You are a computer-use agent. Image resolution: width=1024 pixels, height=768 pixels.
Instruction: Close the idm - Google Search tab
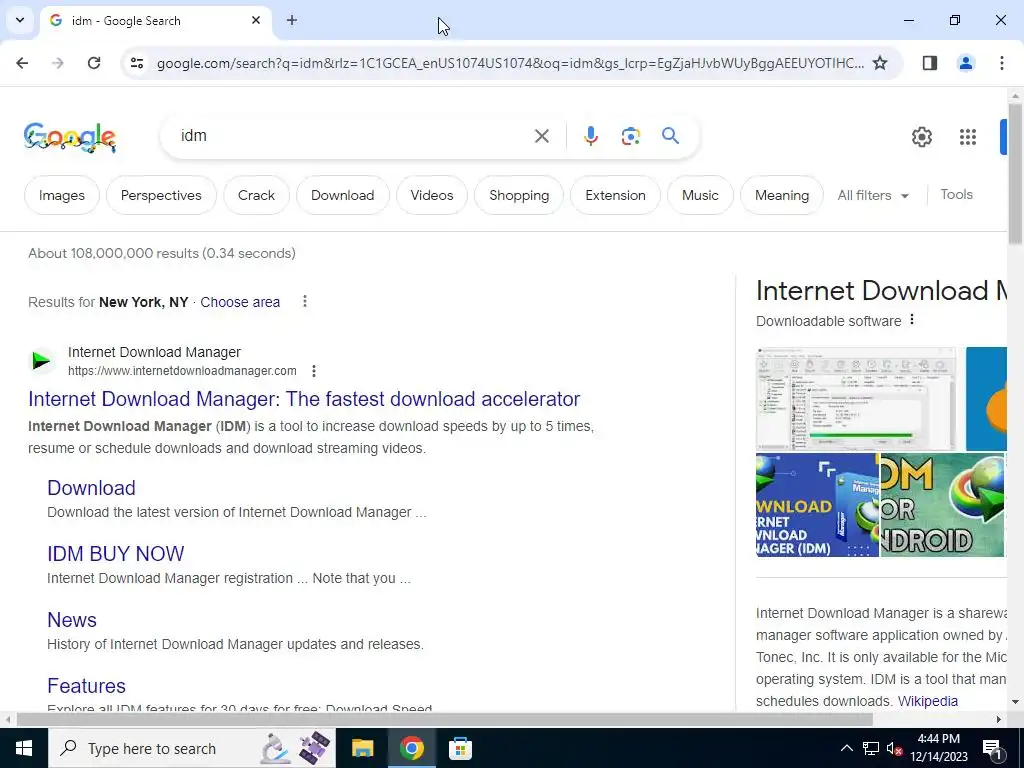[x=256, y=20]
